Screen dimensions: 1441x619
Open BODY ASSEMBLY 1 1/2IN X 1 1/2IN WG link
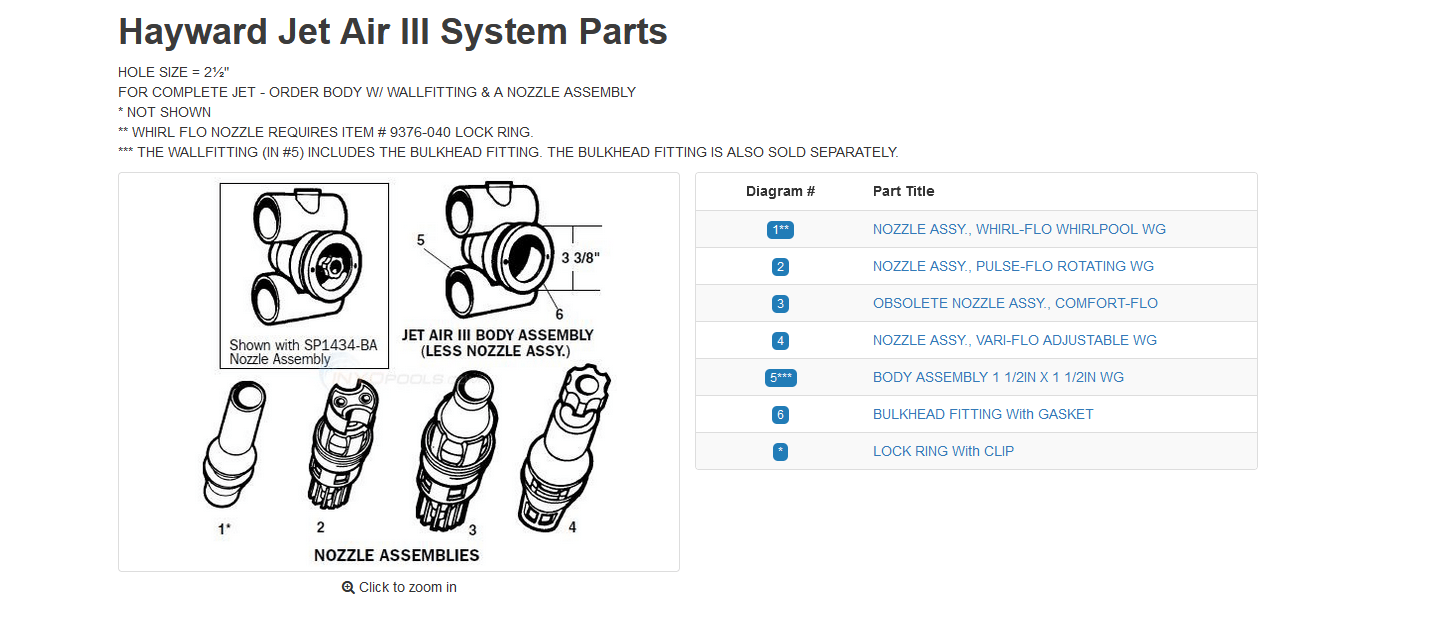[x=998, y=377]
